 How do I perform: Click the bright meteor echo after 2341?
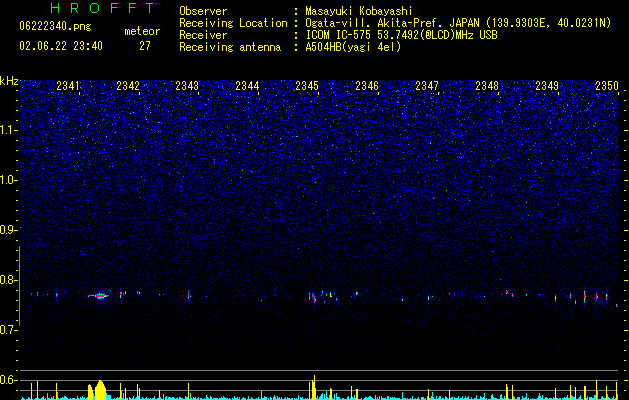[x=99, y=296]
